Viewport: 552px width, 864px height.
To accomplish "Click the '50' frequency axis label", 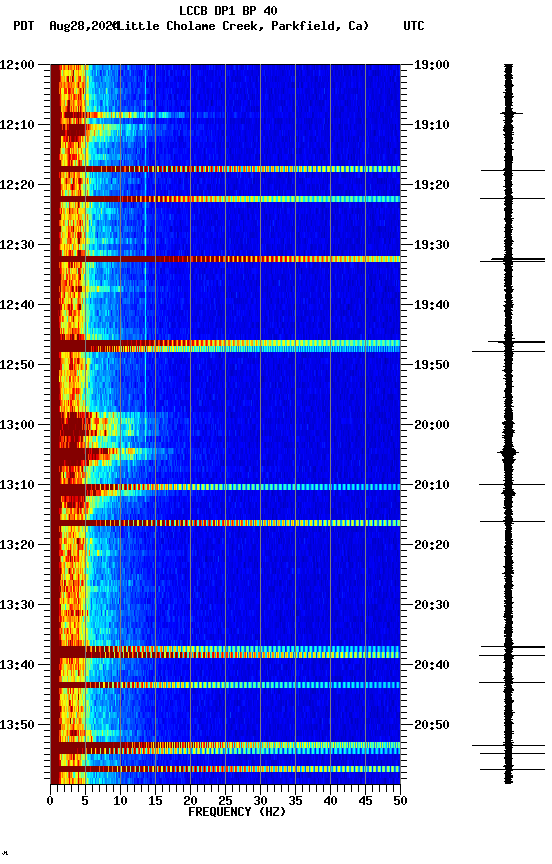I will 400,802.
